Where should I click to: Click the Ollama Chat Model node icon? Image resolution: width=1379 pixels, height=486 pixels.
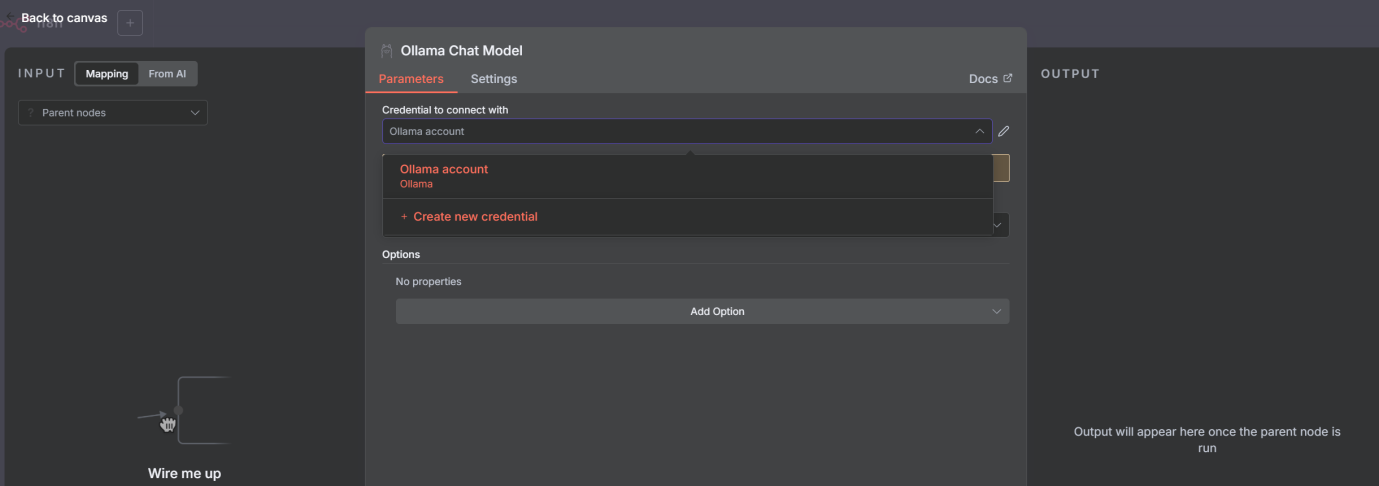tap(387, 51)
